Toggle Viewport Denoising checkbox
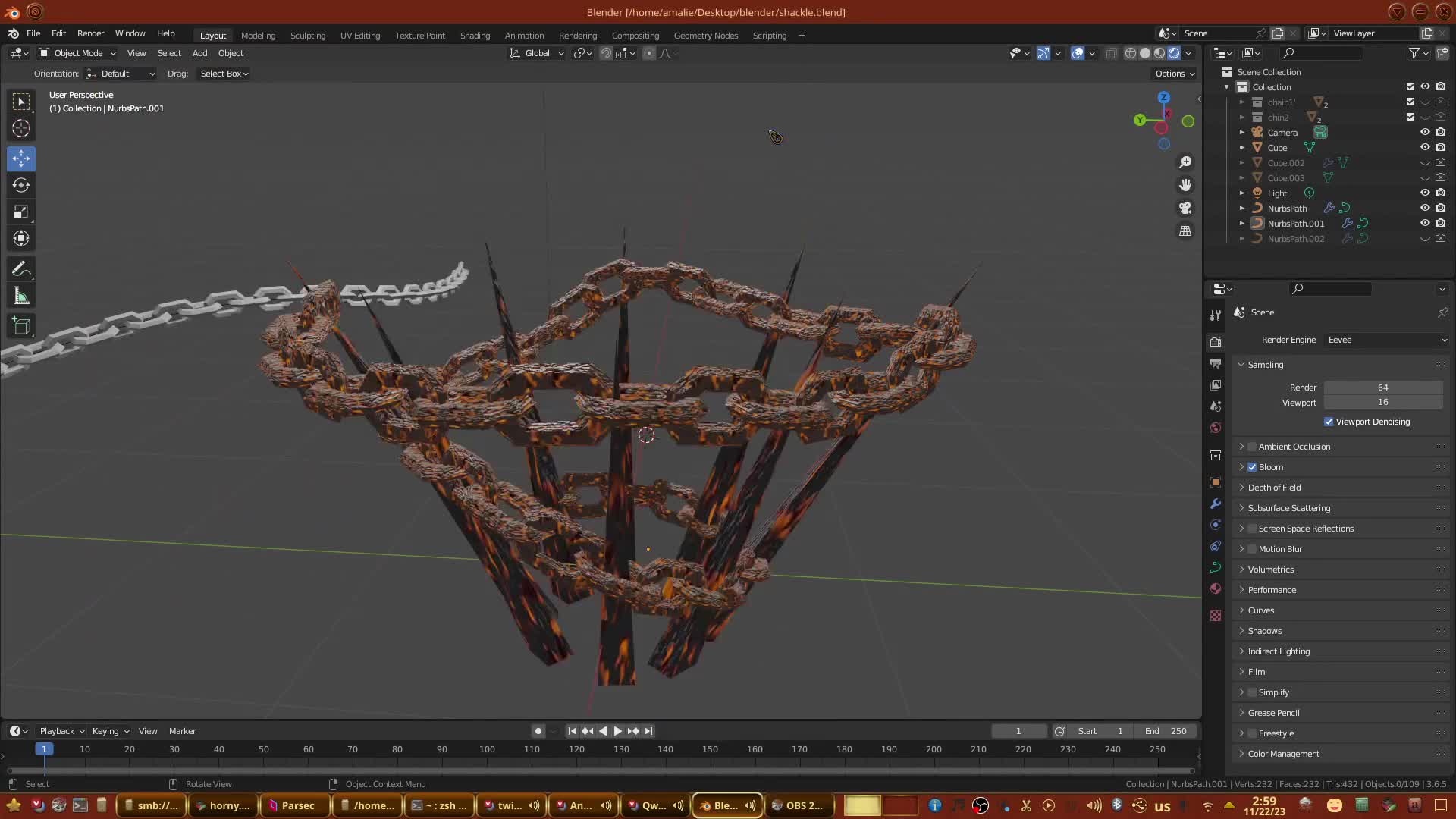This screenshot has height=819, width=1456. tap(1329, 422)
